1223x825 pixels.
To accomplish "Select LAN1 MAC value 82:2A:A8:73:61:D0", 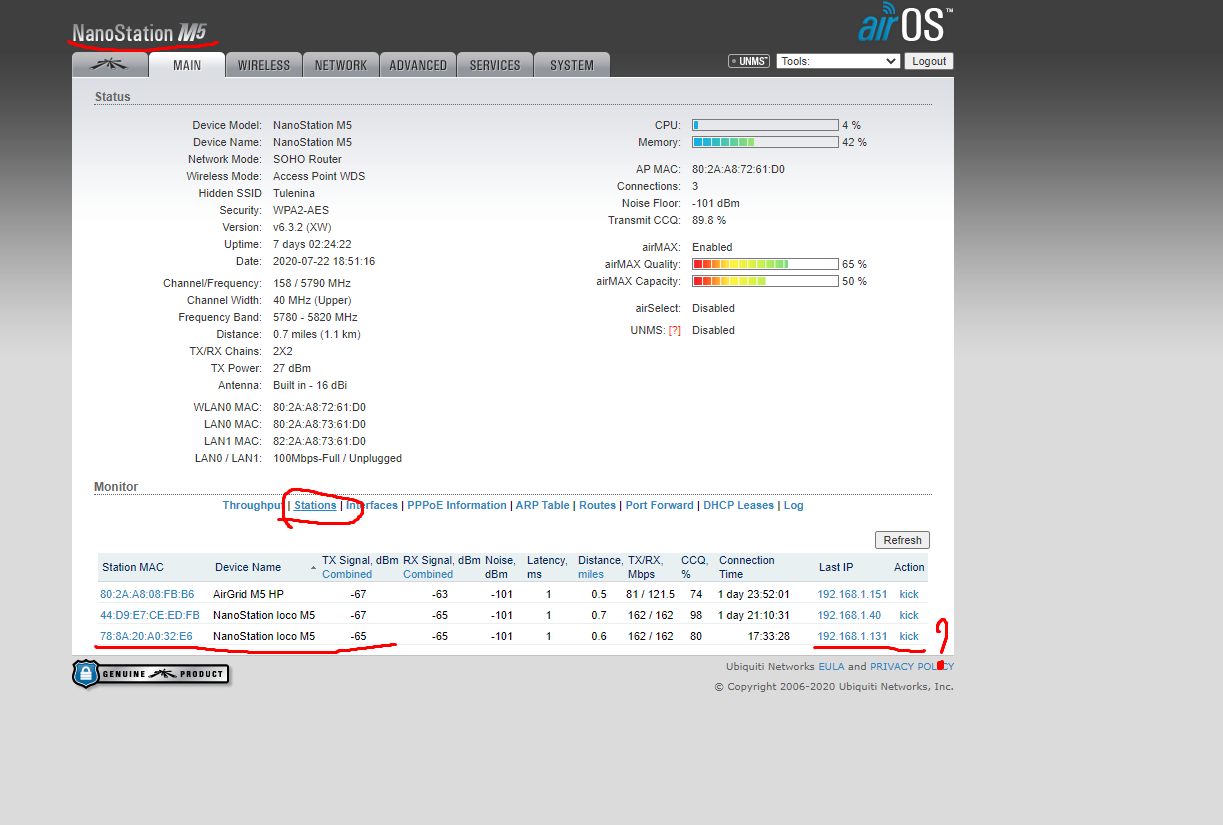I will pos(319,441).
